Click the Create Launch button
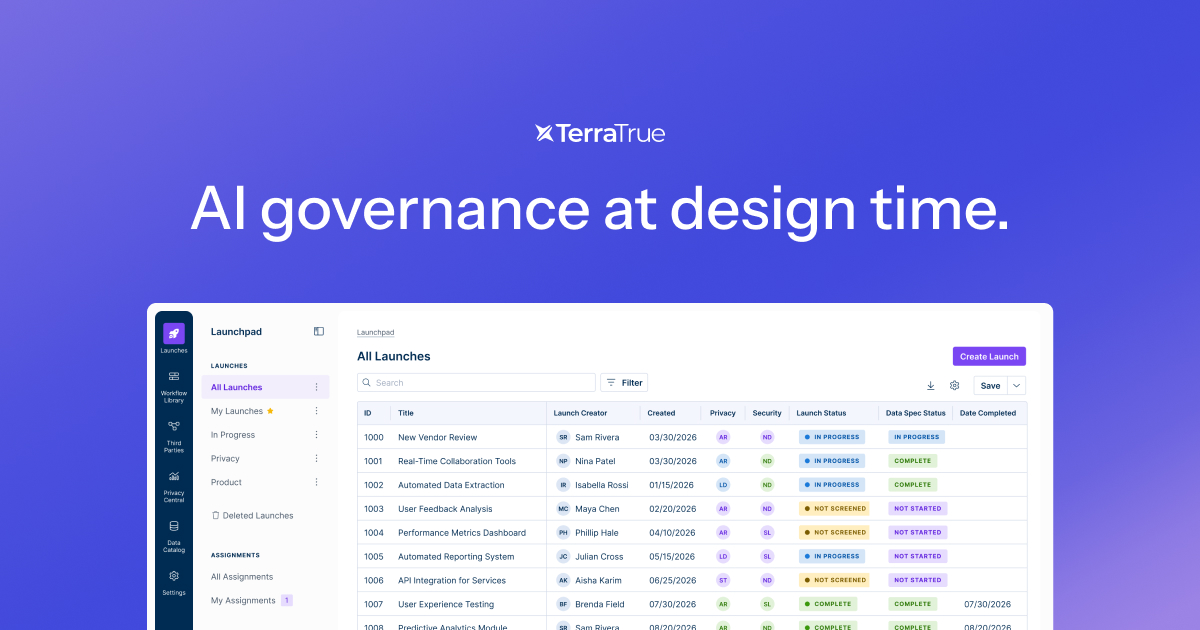 pos(989,357)
